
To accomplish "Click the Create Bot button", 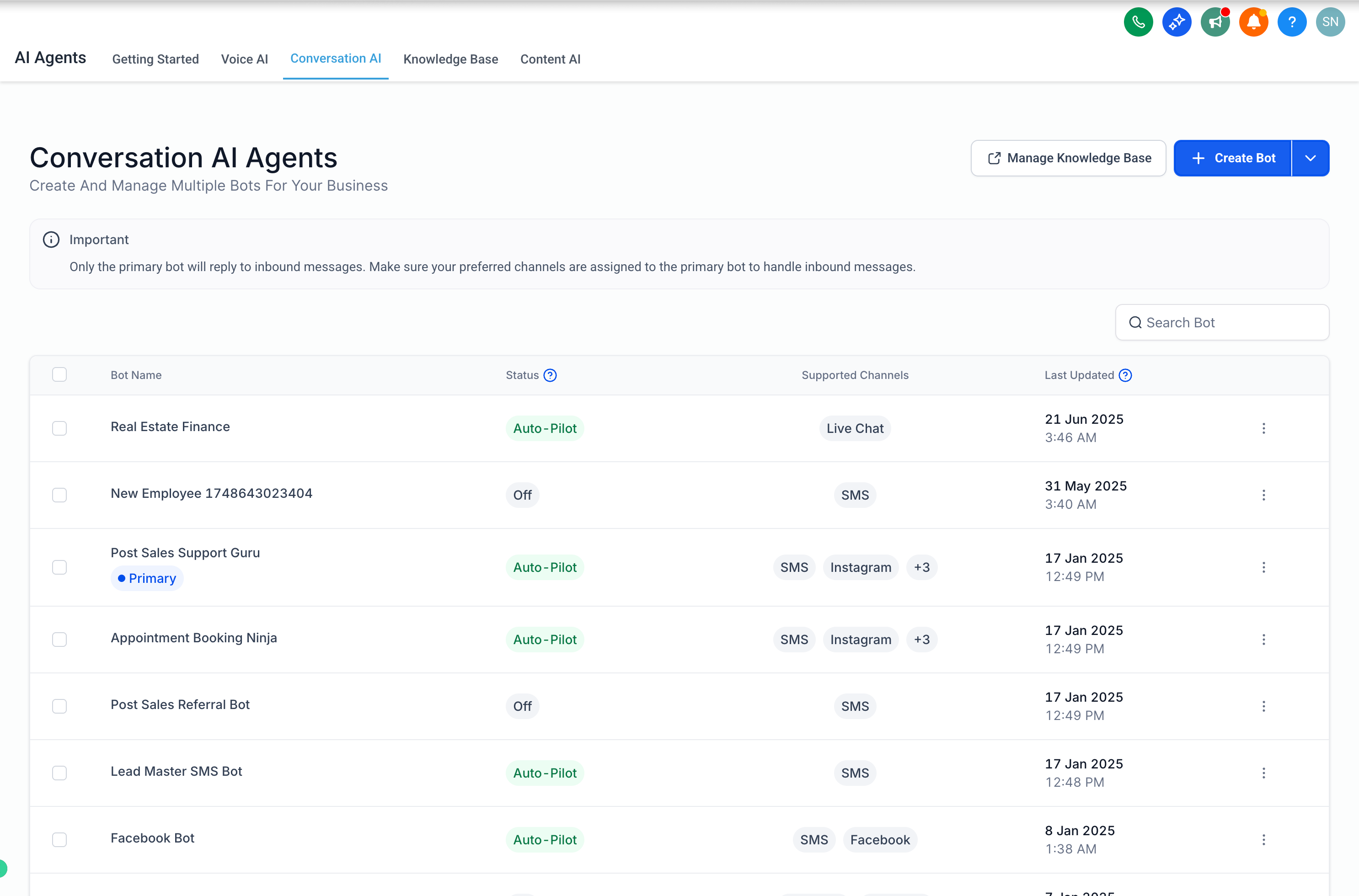I will click(x=1233, y=158).
